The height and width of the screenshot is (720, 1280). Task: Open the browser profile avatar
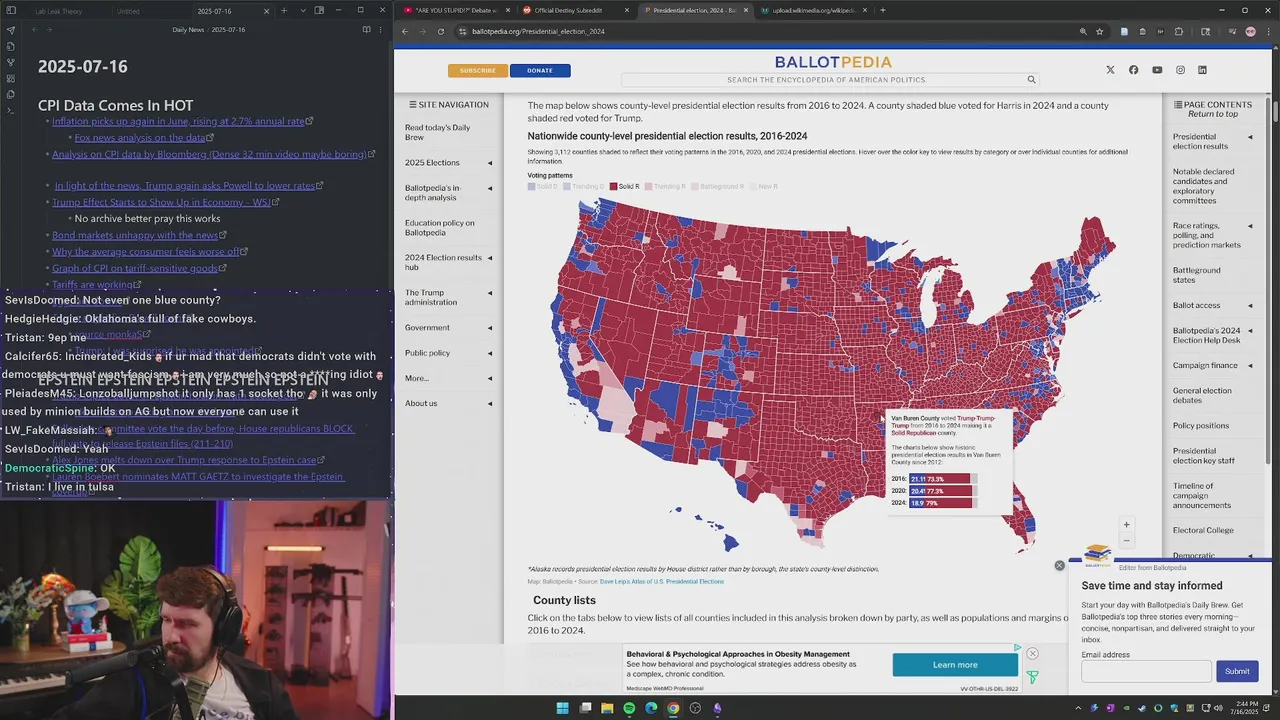1250,31
